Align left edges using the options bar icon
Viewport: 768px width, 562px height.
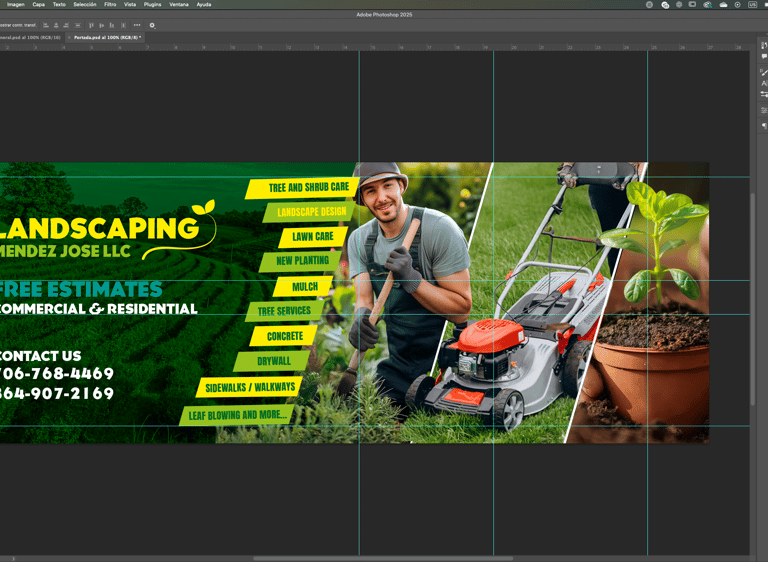(46, 25)
